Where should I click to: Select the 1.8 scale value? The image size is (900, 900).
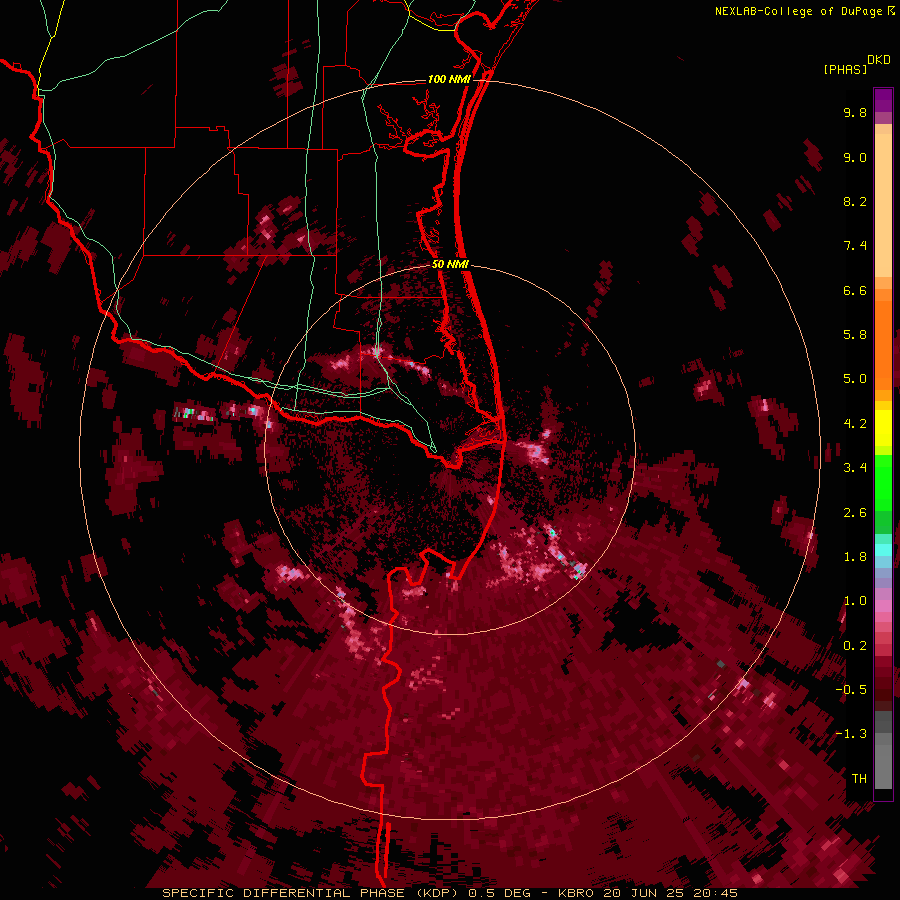point(855,557)
